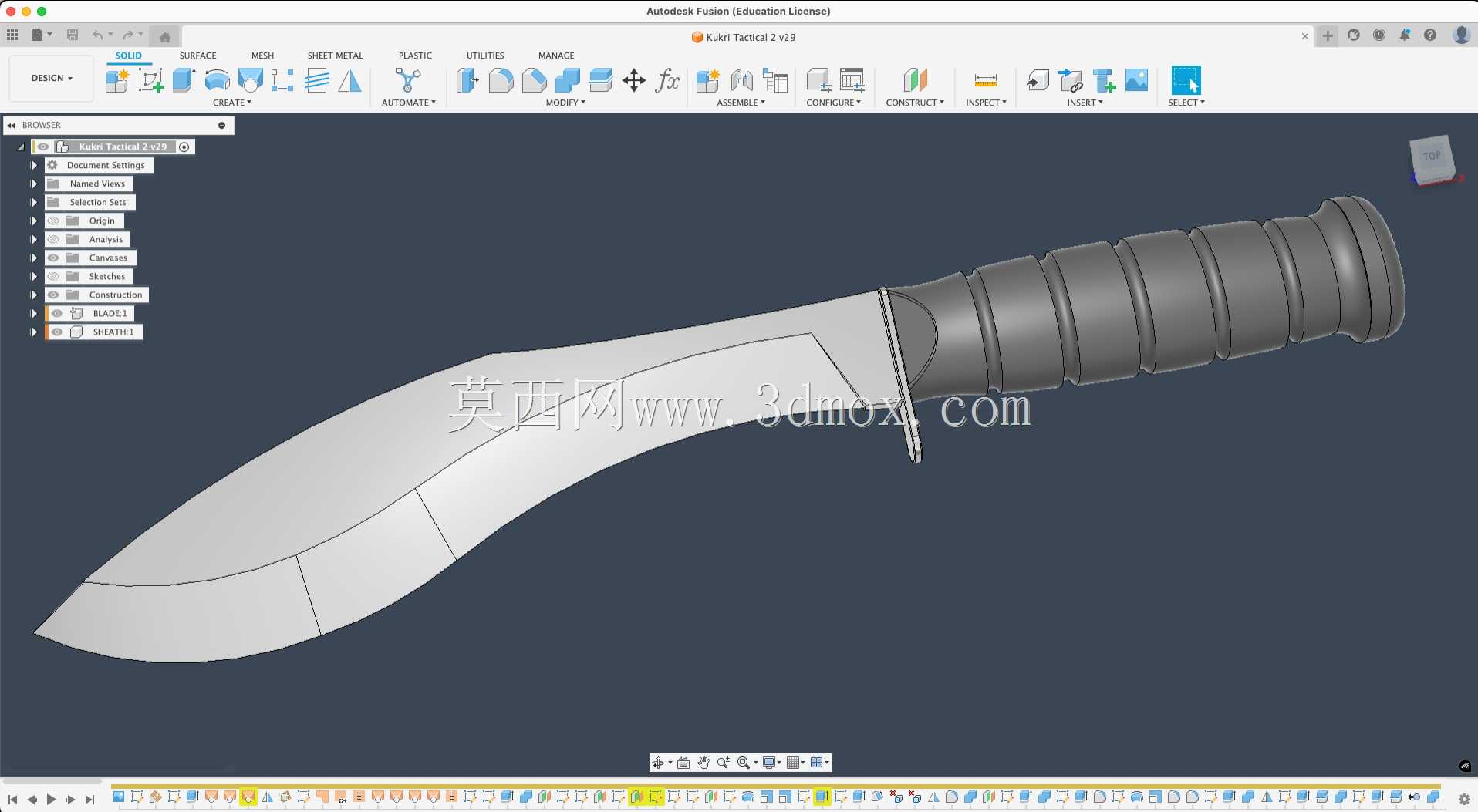The width and height of the screenshot is (1478, 812).
Task: Expand the Document Settings node
Action: point(34,165)
